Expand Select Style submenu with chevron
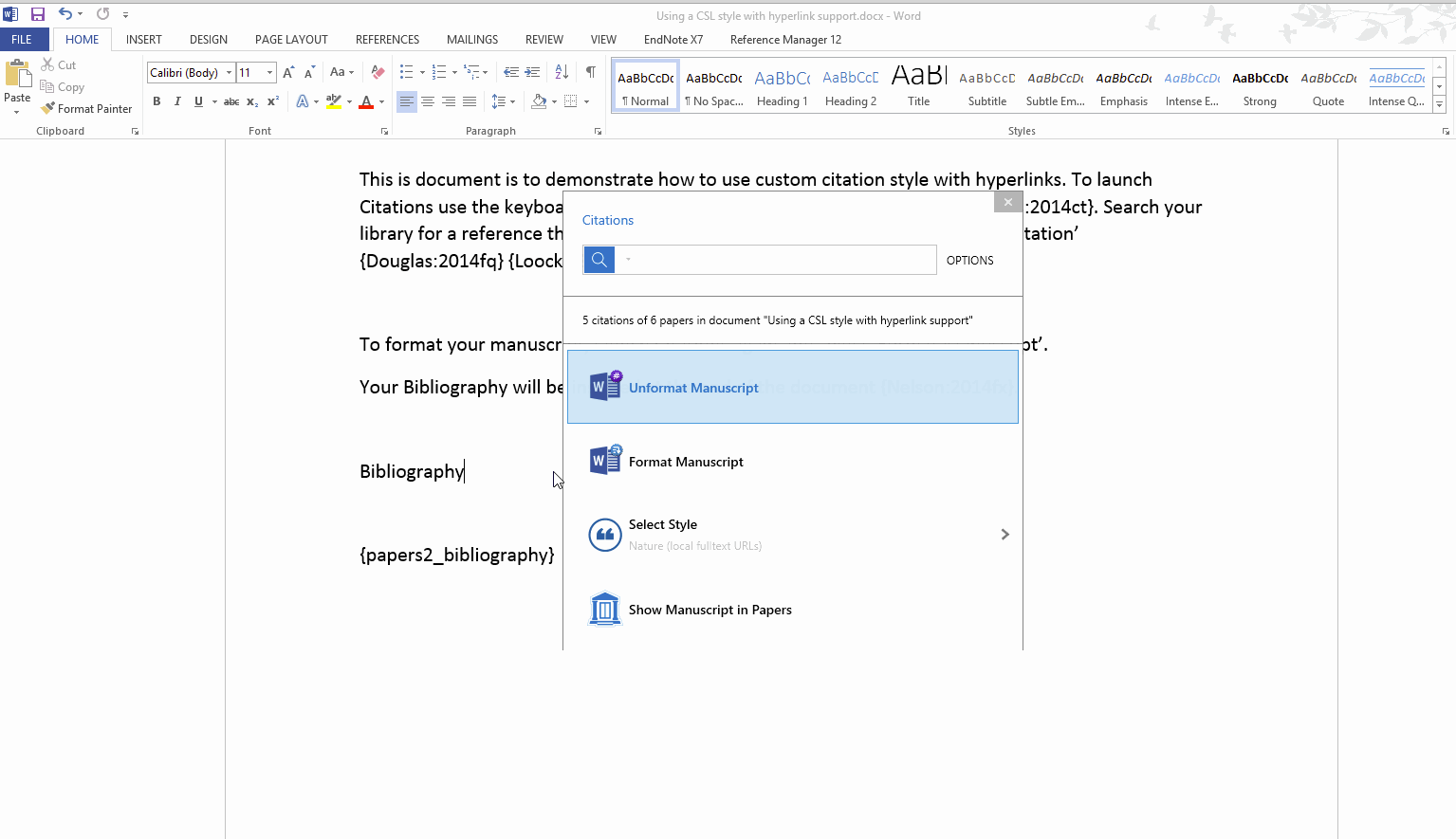 [x=1004, y=534]
